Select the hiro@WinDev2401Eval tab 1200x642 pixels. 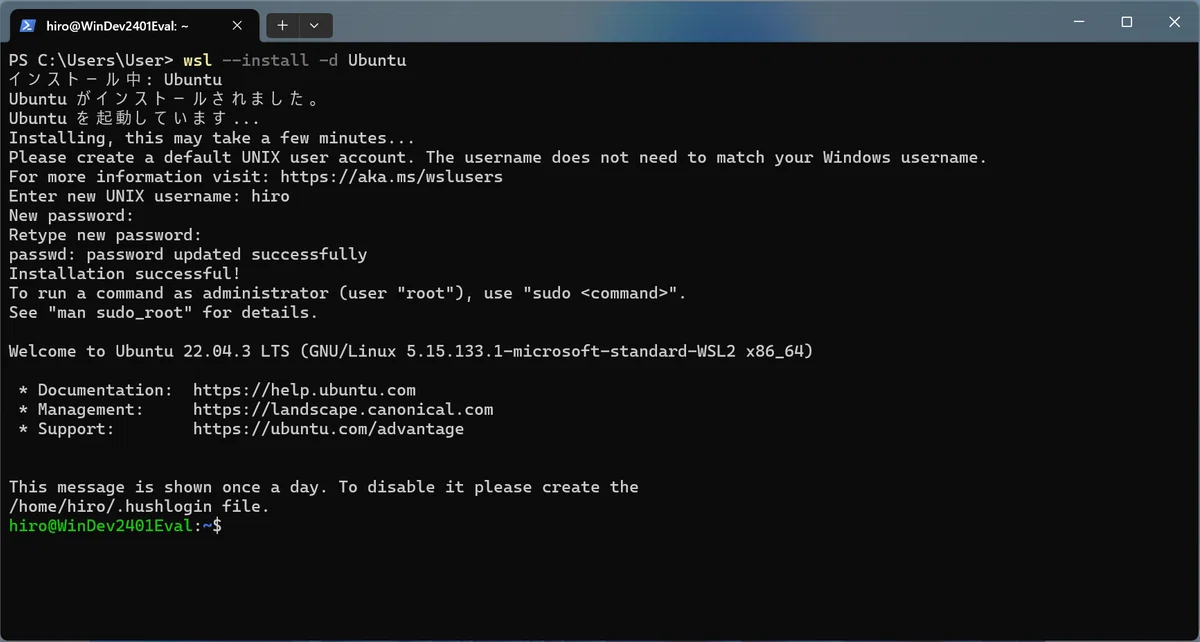click(x=134, y=24)
